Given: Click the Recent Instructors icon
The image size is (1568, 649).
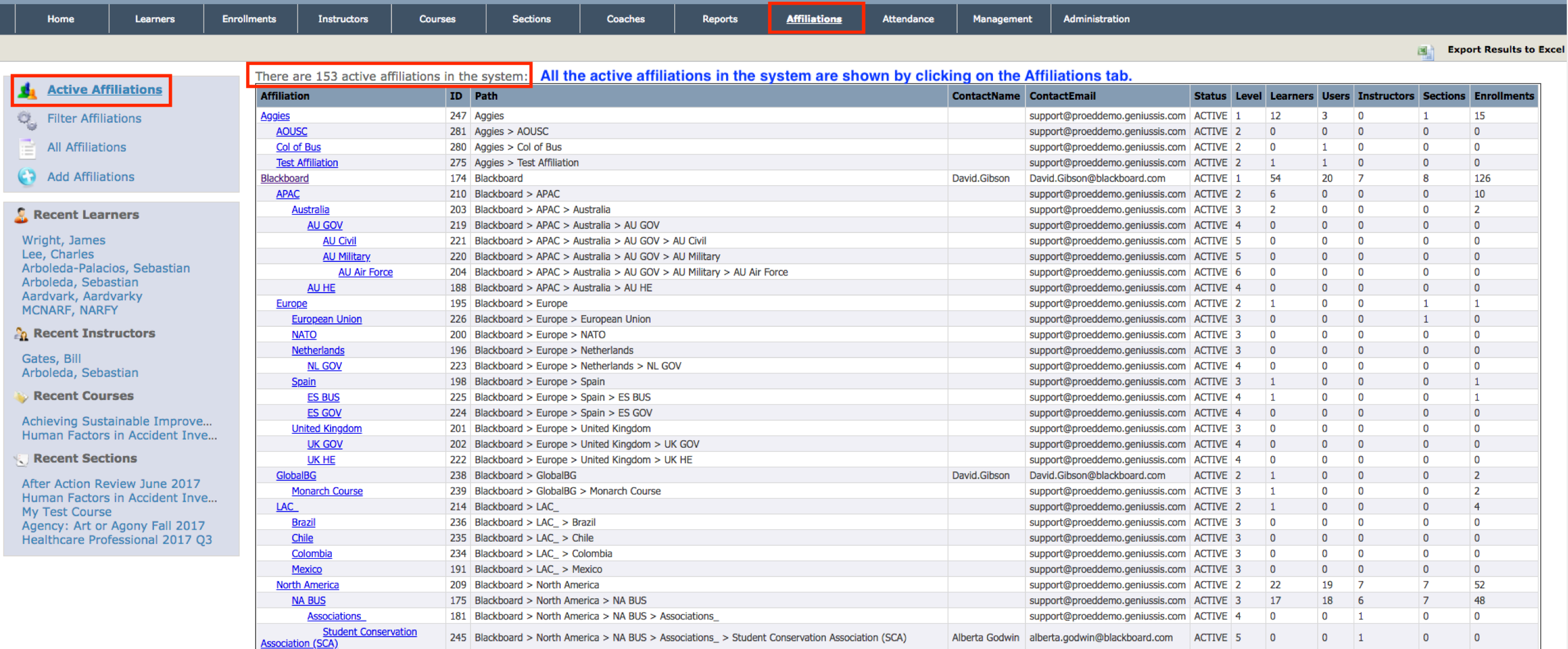Looking at the screenshot, I should 21,333.
